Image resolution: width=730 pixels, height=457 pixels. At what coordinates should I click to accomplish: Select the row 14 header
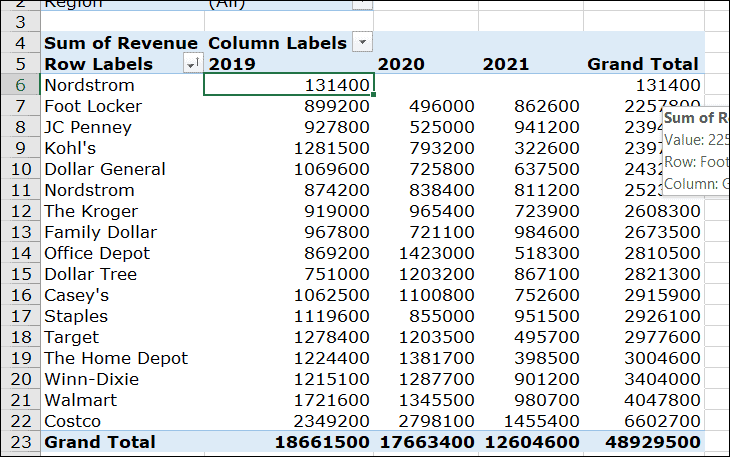(20, 253)
